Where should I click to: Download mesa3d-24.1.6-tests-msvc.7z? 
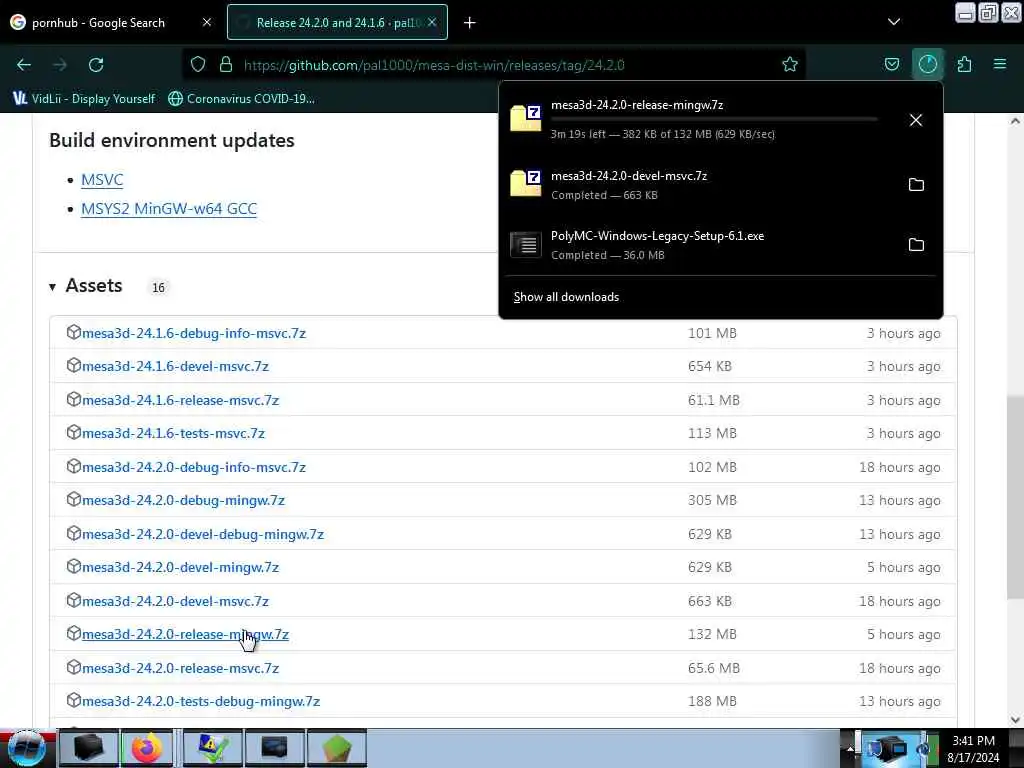click(173, 434)
